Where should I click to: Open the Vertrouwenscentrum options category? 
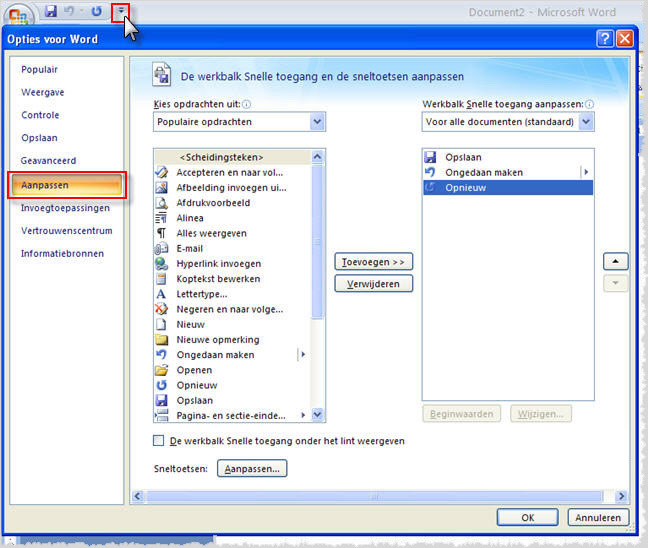67,231
